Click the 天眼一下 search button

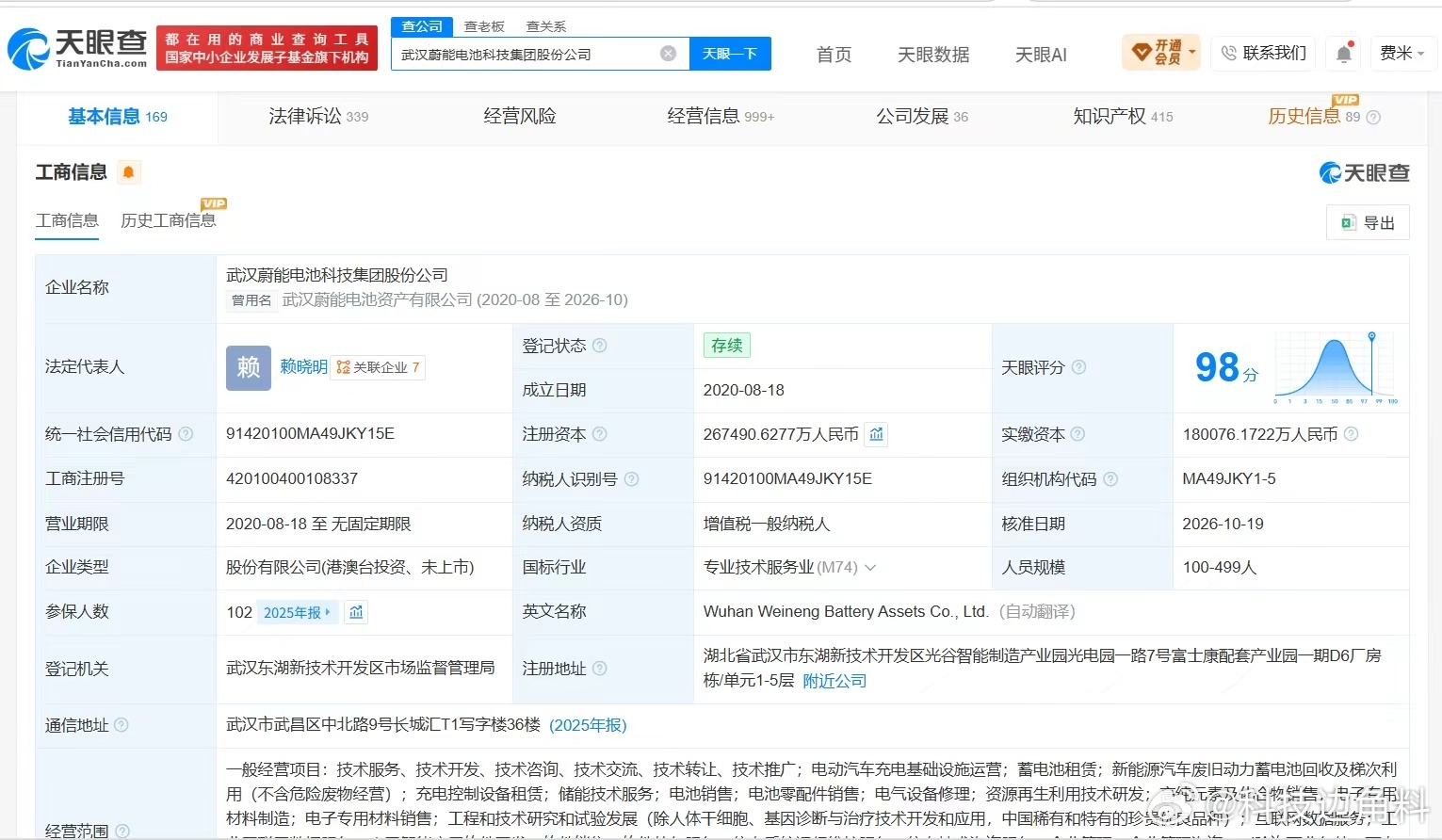pos(730,54)
